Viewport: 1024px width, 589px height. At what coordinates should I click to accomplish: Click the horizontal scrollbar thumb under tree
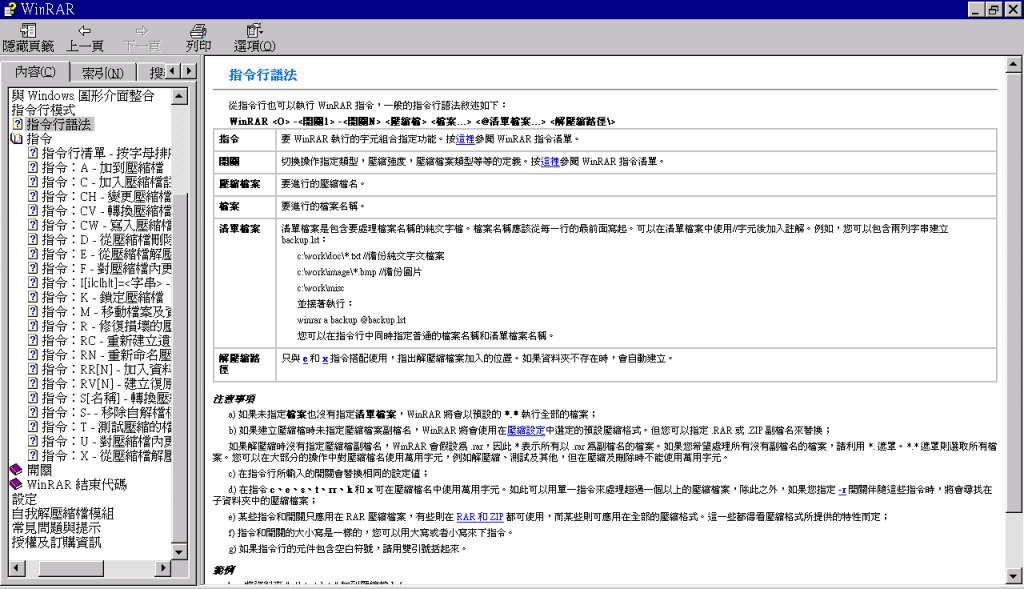pos(71,568)
